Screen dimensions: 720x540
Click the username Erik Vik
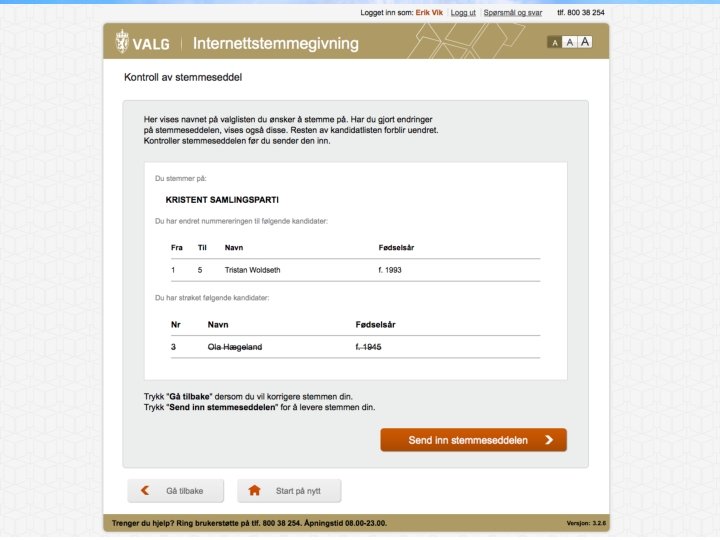tap(429, 13)
